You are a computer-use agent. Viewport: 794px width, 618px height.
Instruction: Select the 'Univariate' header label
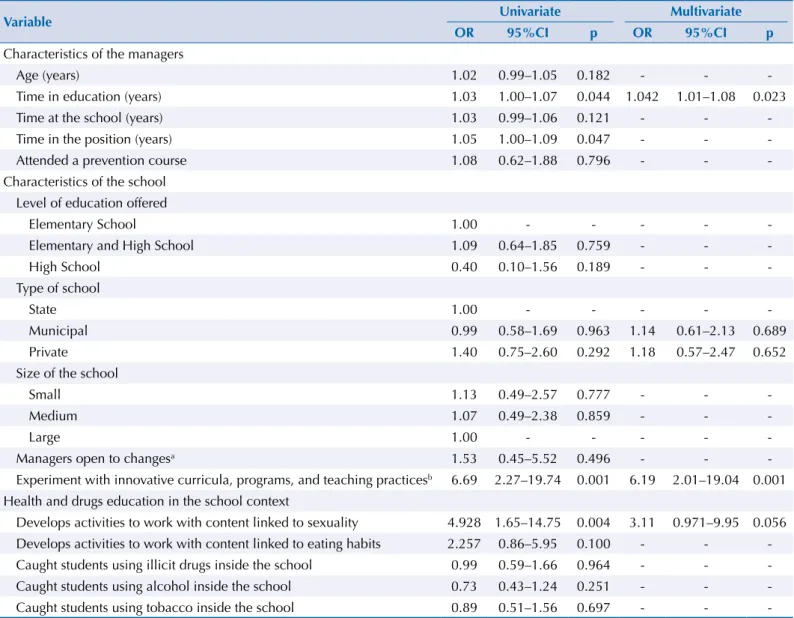click(x=530, y=11)
